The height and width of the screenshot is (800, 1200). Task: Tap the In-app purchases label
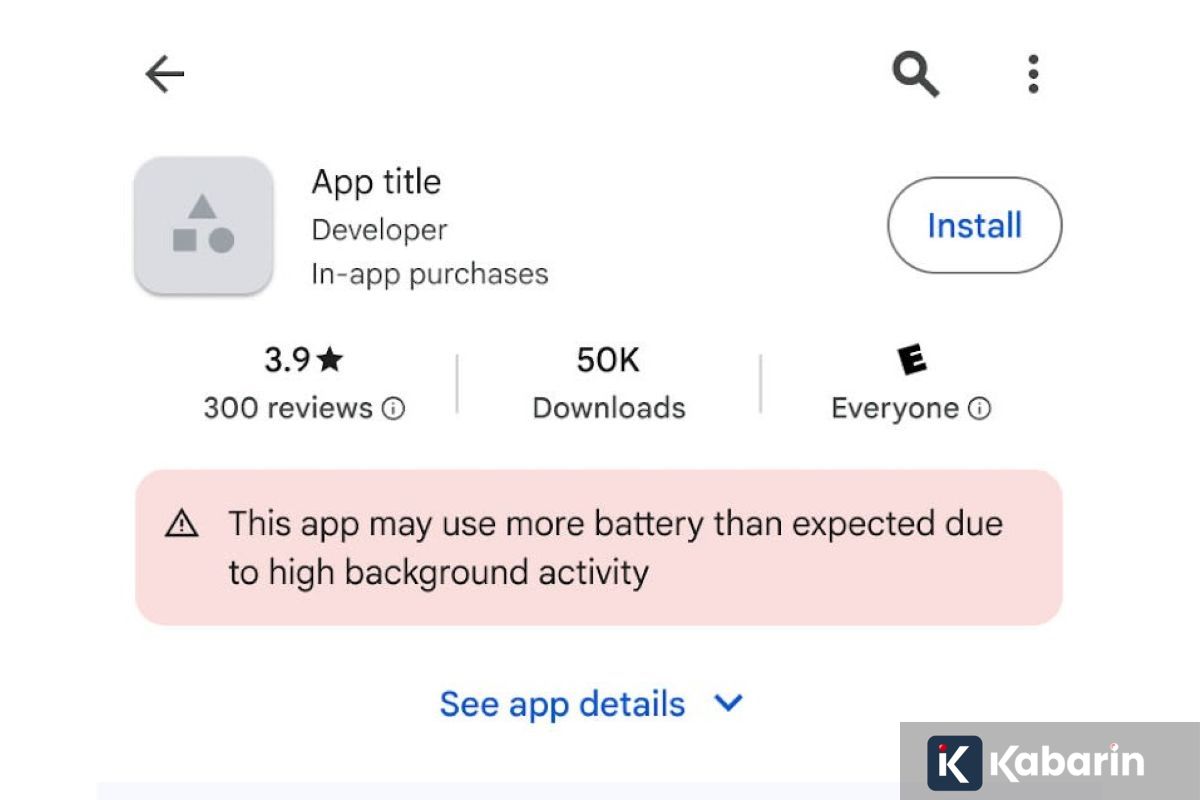(430, 274)
